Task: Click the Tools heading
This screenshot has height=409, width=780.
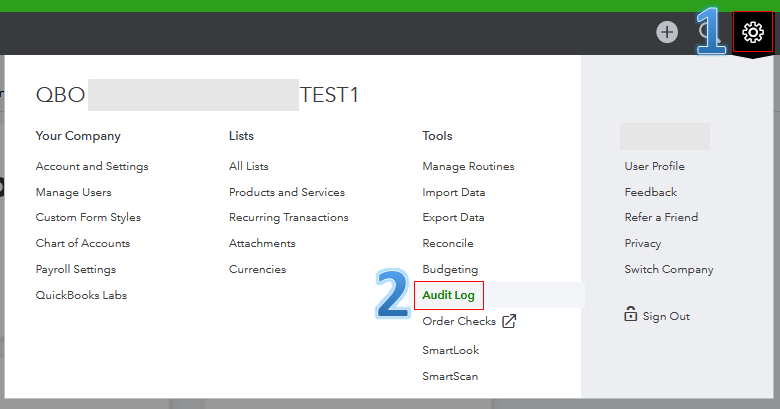Action: 437,136
